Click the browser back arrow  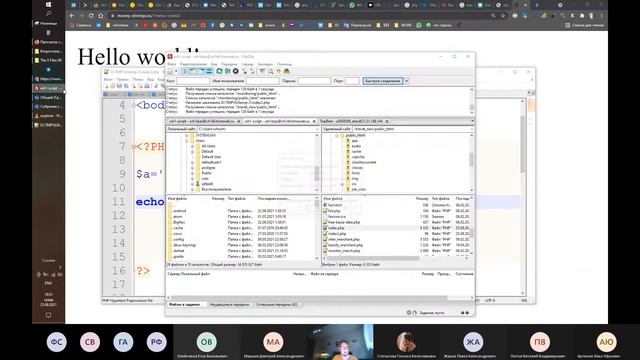point(72,16)
